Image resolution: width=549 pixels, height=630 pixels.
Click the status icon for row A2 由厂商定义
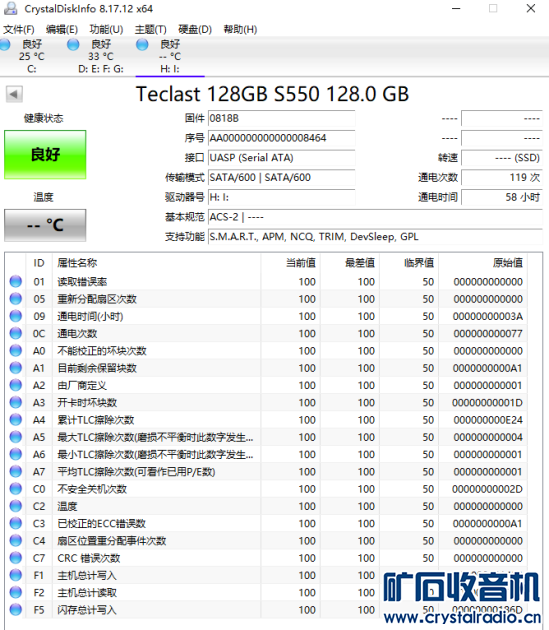(16, 385)
